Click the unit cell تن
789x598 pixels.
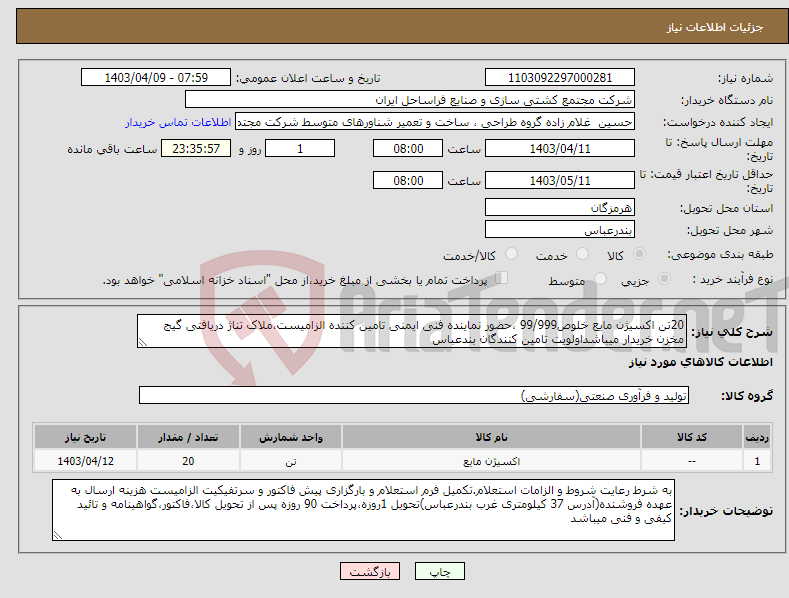(x=291, y=461)
